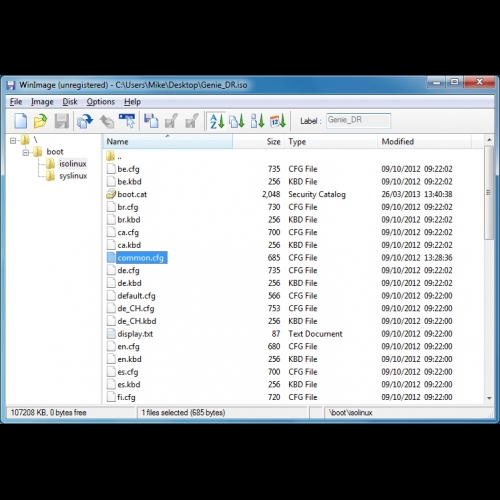Click inside the Label text field
500x500 pixels.
coord(358,120)
